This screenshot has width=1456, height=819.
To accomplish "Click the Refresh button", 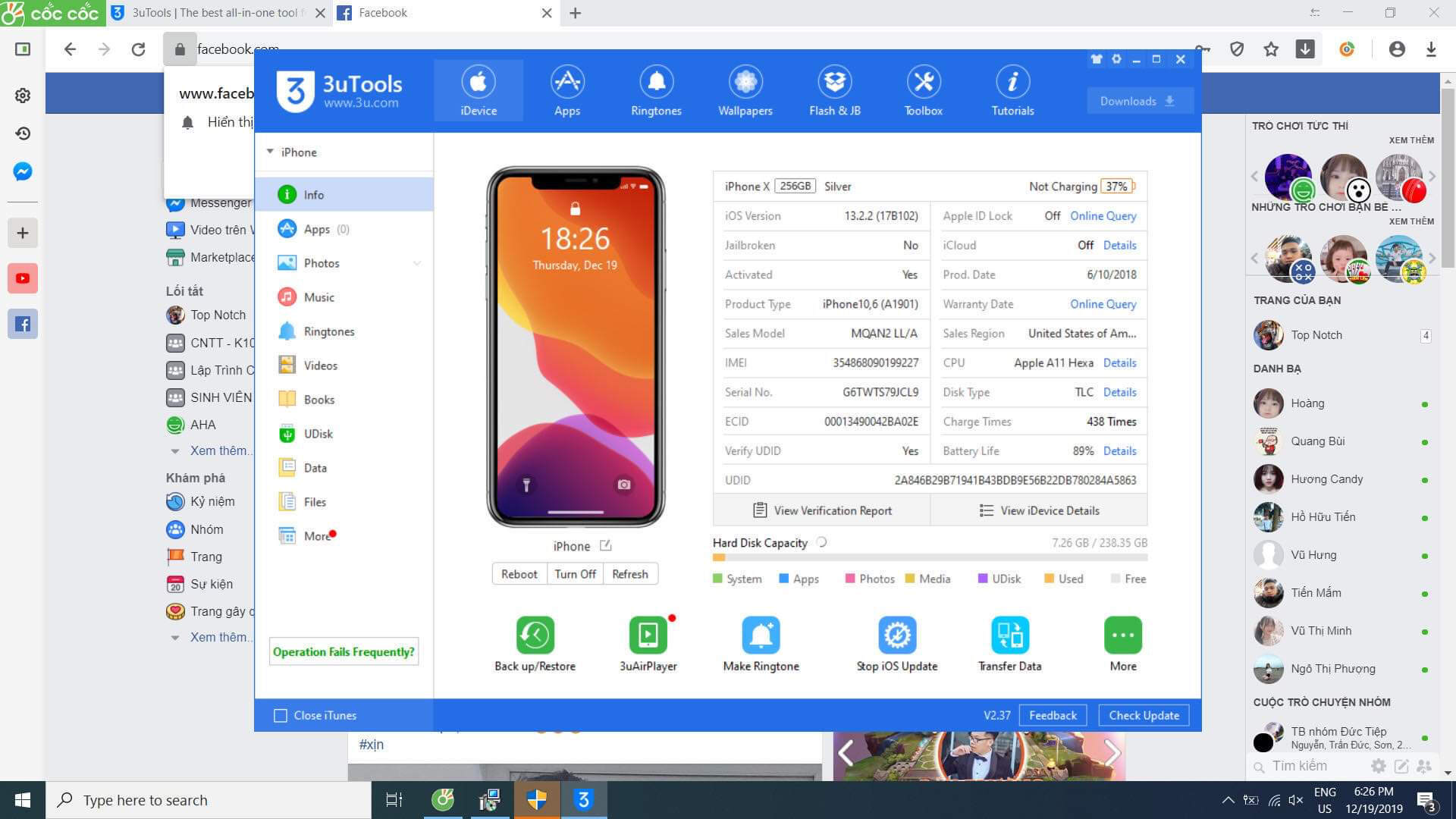I will [x=630, y=574].
